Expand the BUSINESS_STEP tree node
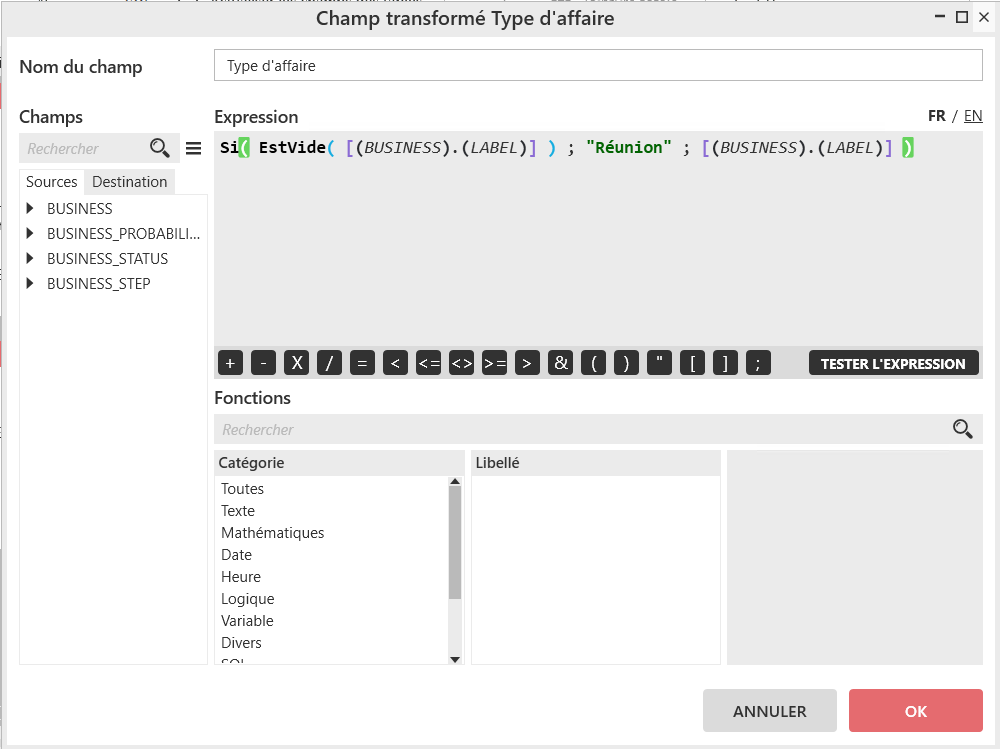 31,284
